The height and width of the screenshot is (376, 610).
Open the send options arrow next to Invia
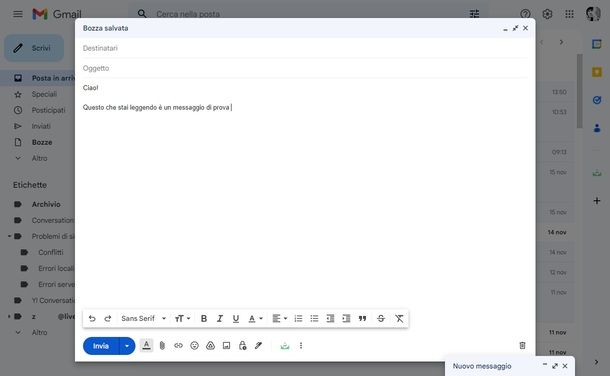pos(127,346)
